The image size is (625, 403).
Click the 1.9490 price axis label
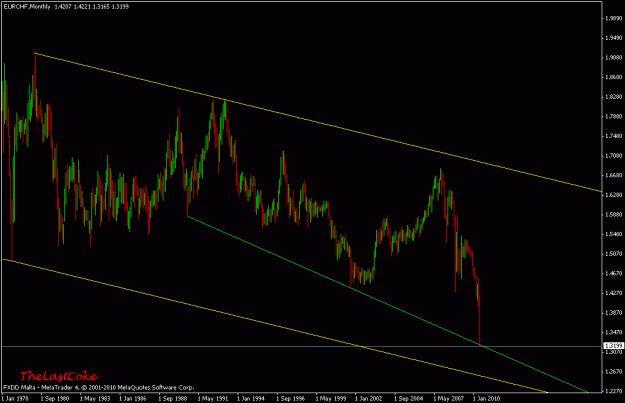(614, 38)
